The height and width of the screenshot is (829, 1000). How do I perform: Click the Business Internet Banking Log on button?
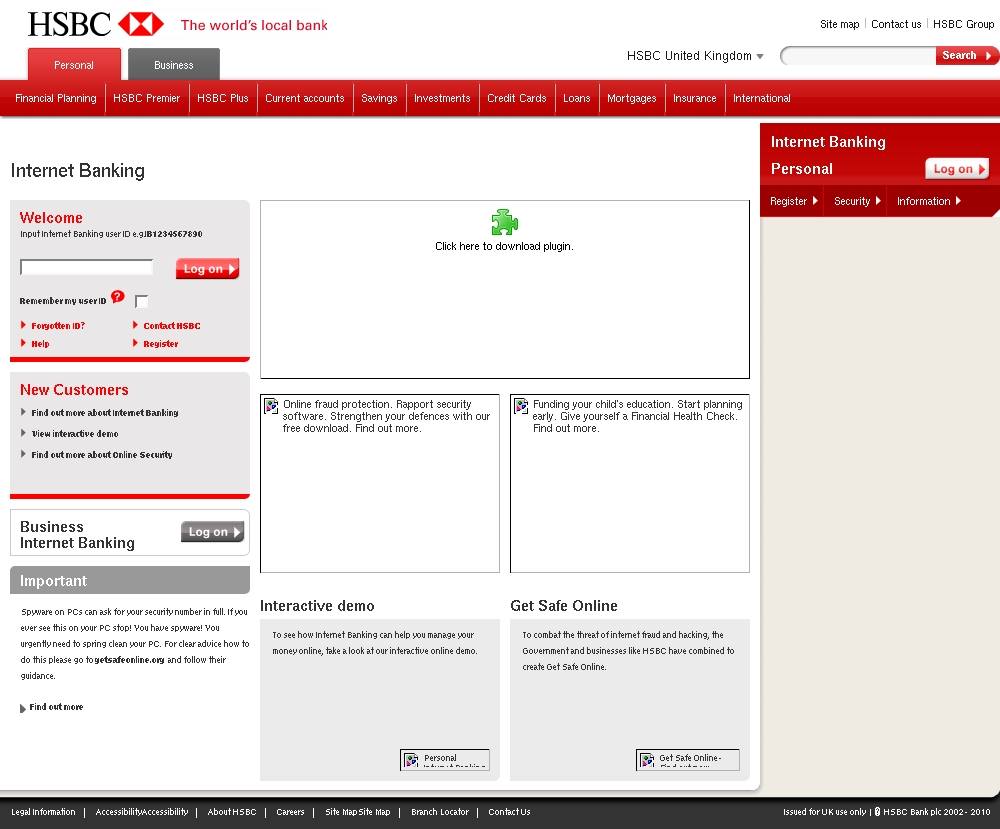point(212,531)
